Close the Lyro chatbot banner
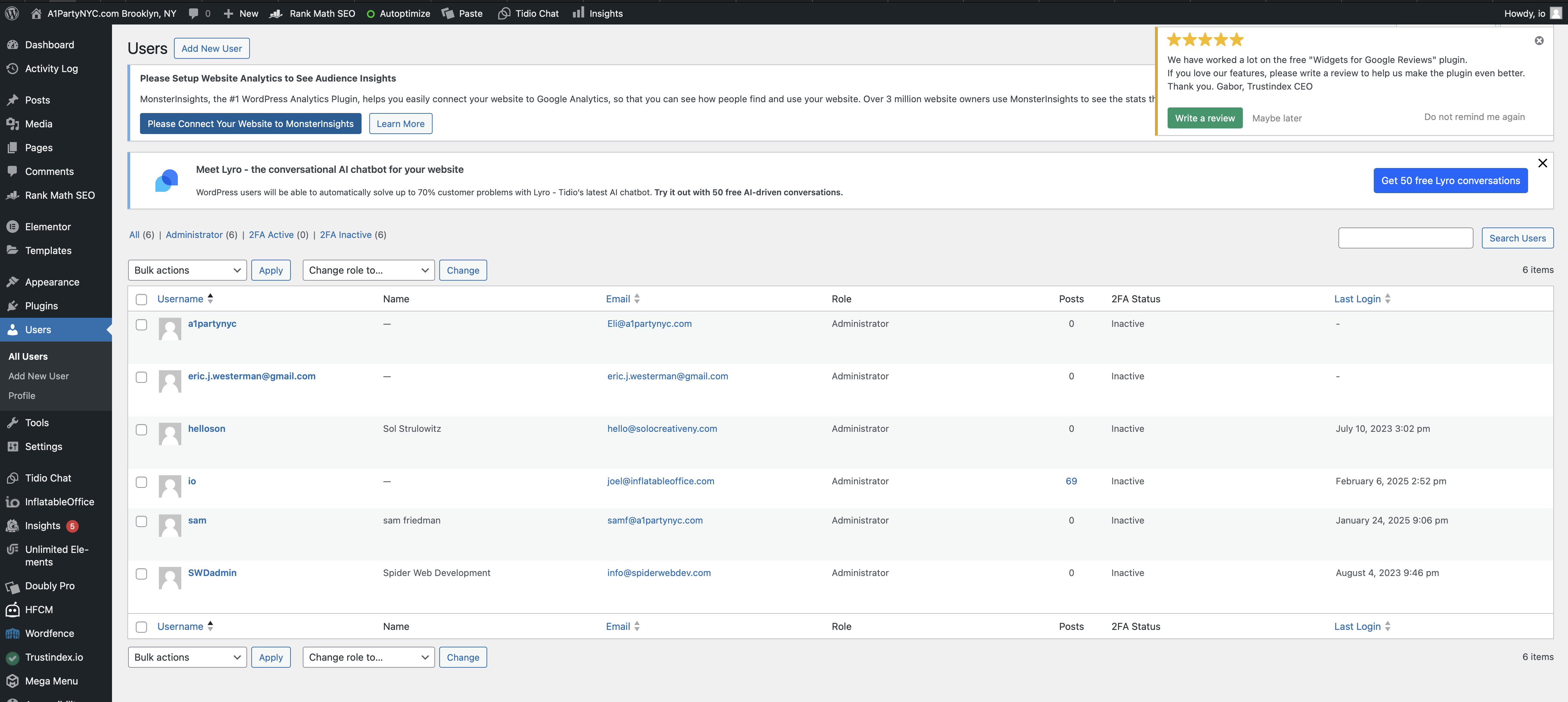This screenshot has width=1568, height=702. 1542,163
